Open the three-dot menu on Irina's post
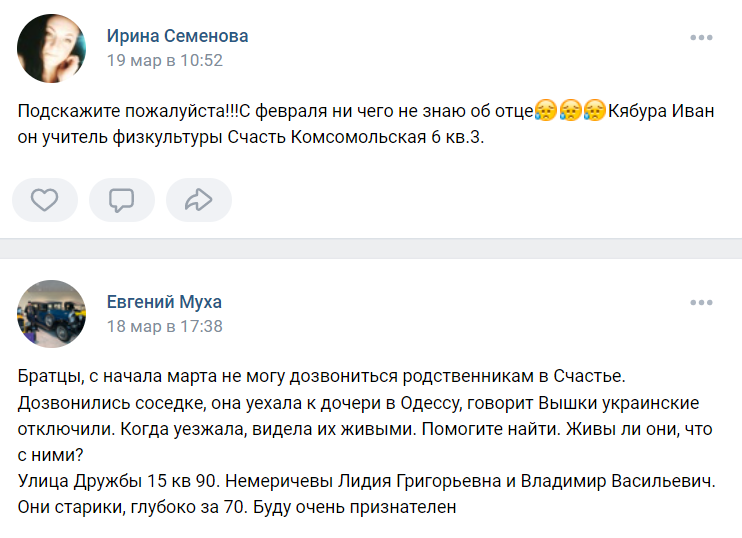 coord(701,38)
